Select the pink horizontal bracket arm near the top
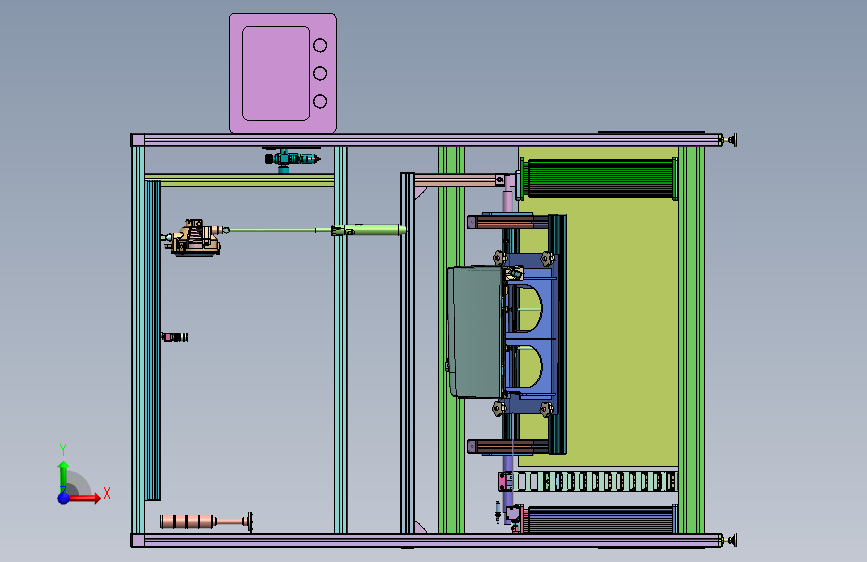 pyautogui.click(x=459, y=180)
